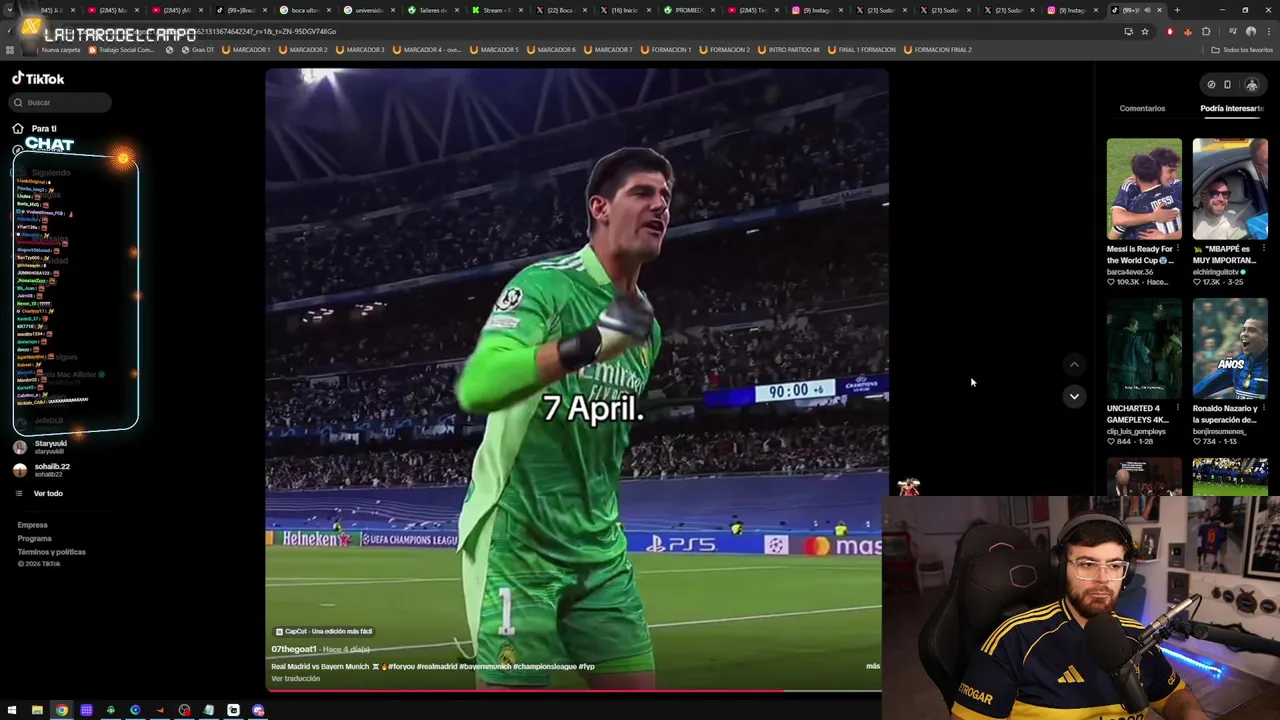The width and height of the screenshot is (1280, 720).
Task: Click the Chrome taskbar icon
Action: (62, 710)
